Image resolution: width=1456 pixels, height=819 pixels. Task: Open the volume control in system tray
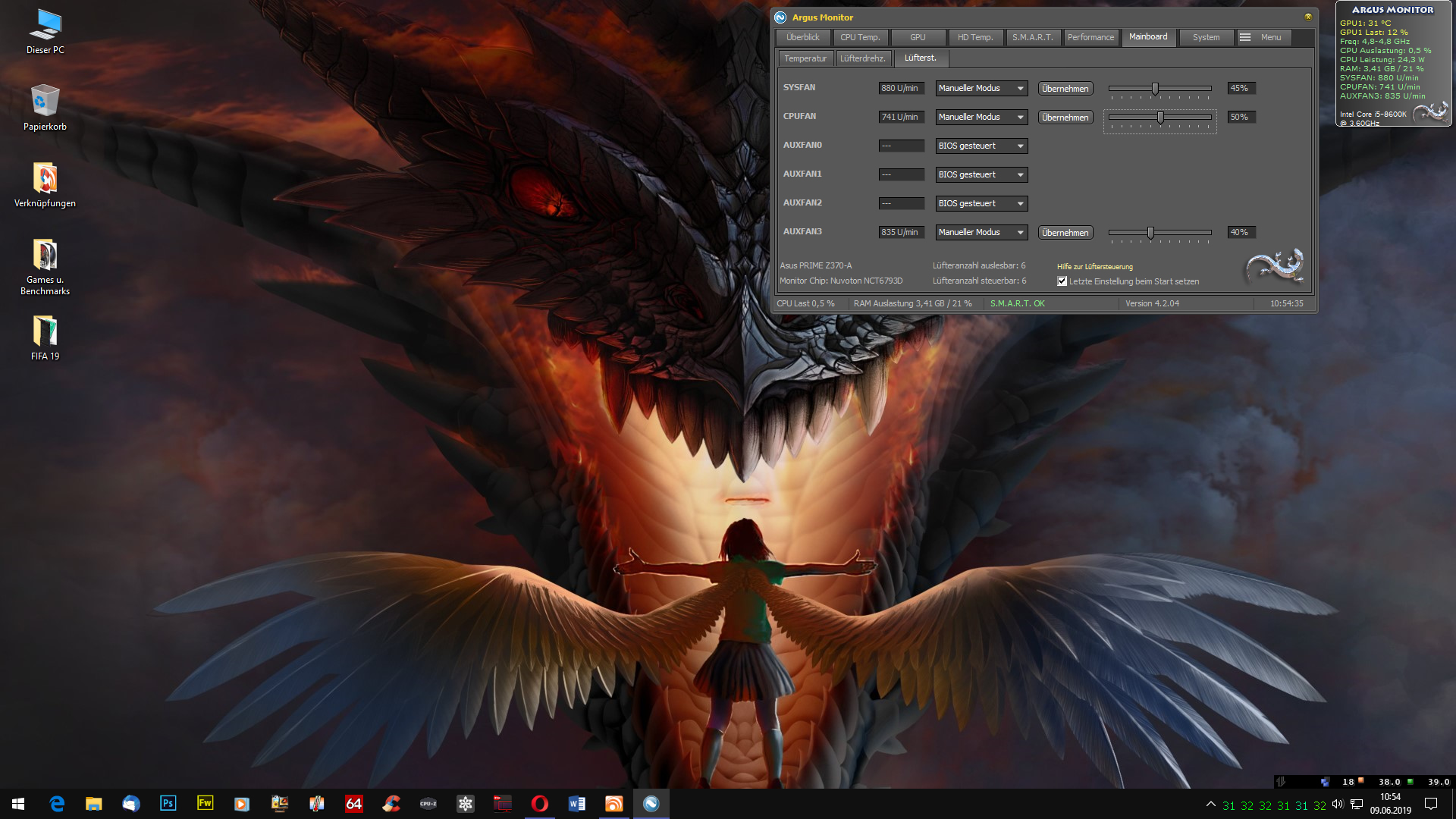coord(1338,805)
